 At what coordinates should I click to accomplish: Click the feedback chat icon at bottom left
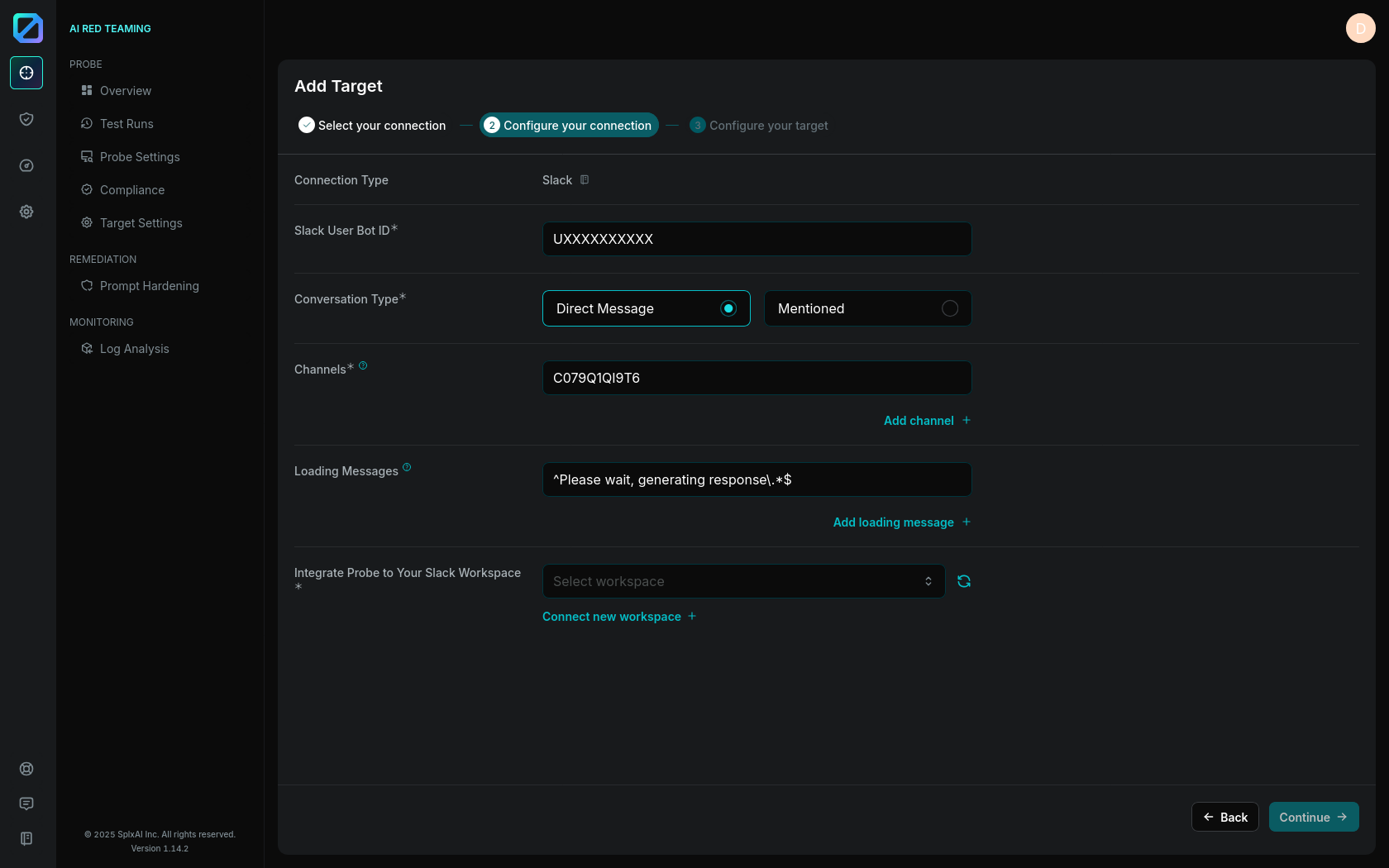tap(26, 804)
